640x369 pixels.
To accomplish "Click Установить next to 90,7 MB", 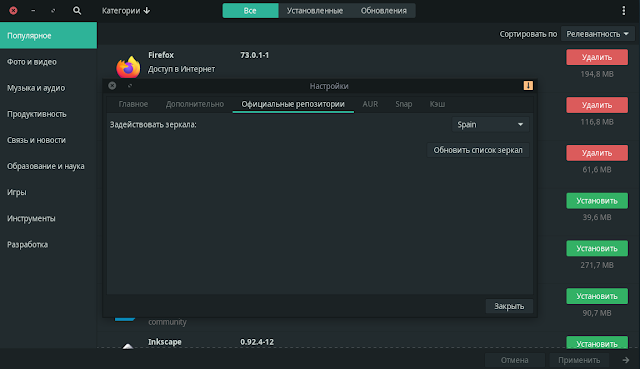I will tap(597, 296).
